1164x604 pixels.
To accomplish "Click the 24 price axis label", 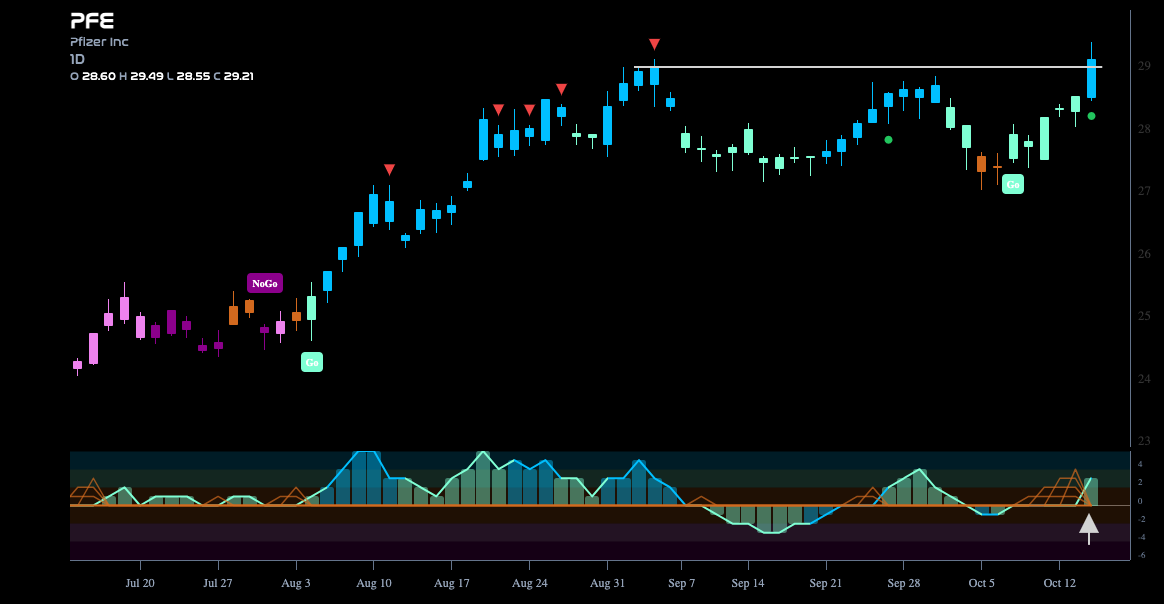I will point(1144,378).
